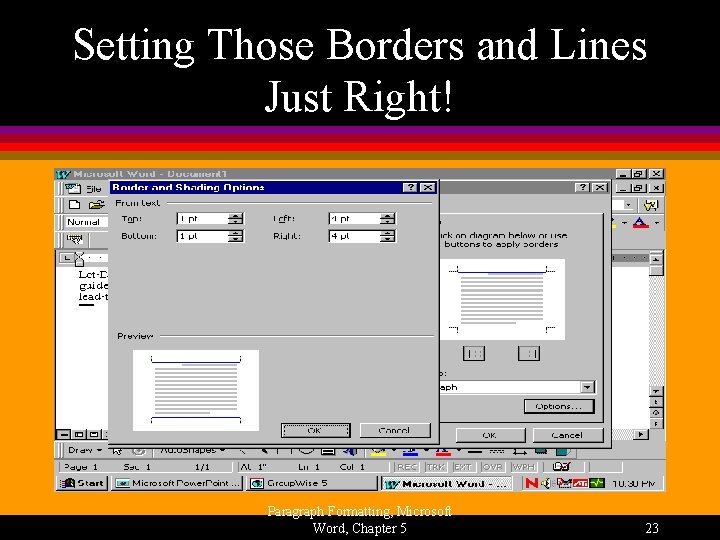
Task: Click the vertical scrollbar up arrow
Action: click(x=656, y=259)
